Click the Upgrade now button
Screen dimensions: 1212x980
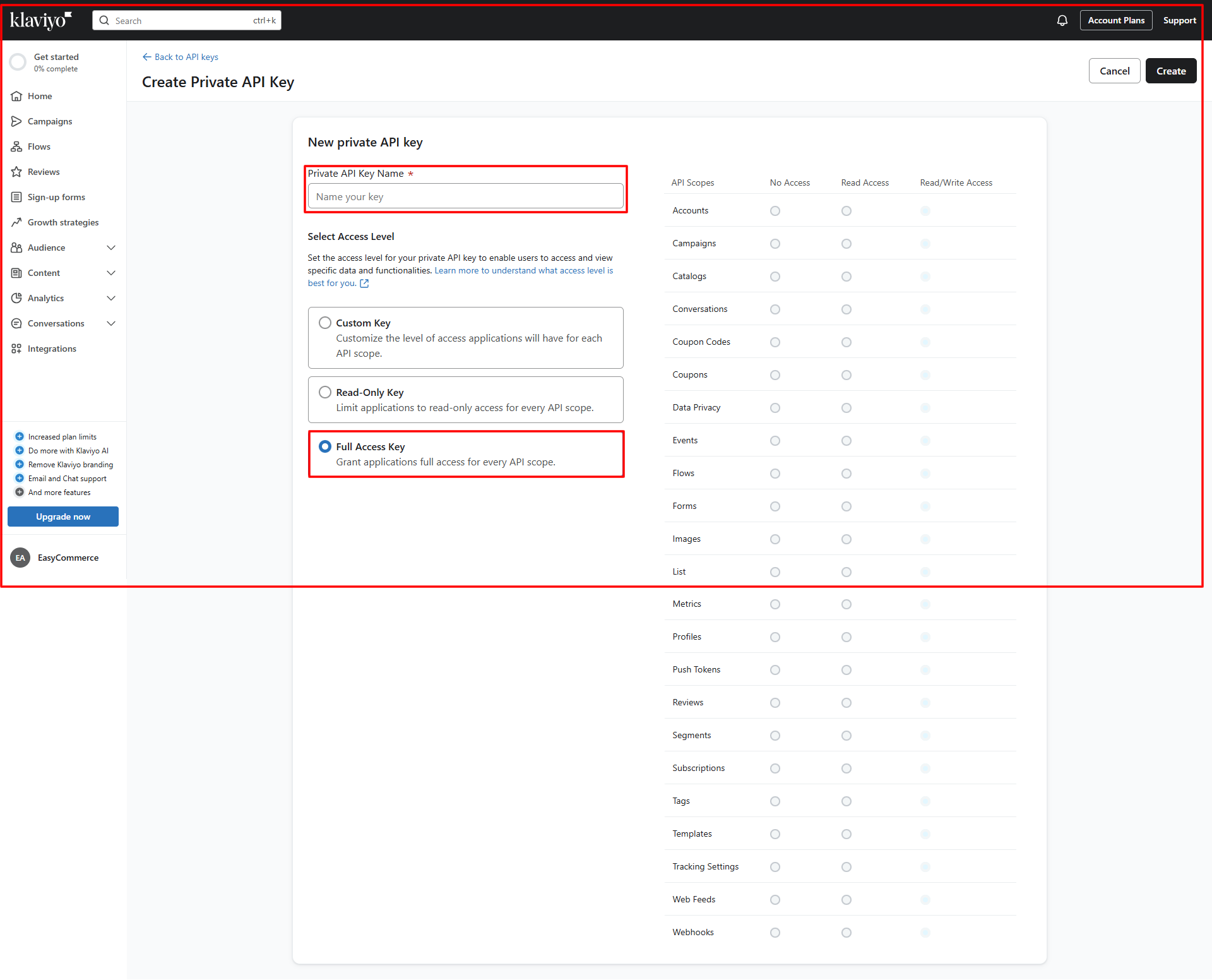(x=63, y=517)
